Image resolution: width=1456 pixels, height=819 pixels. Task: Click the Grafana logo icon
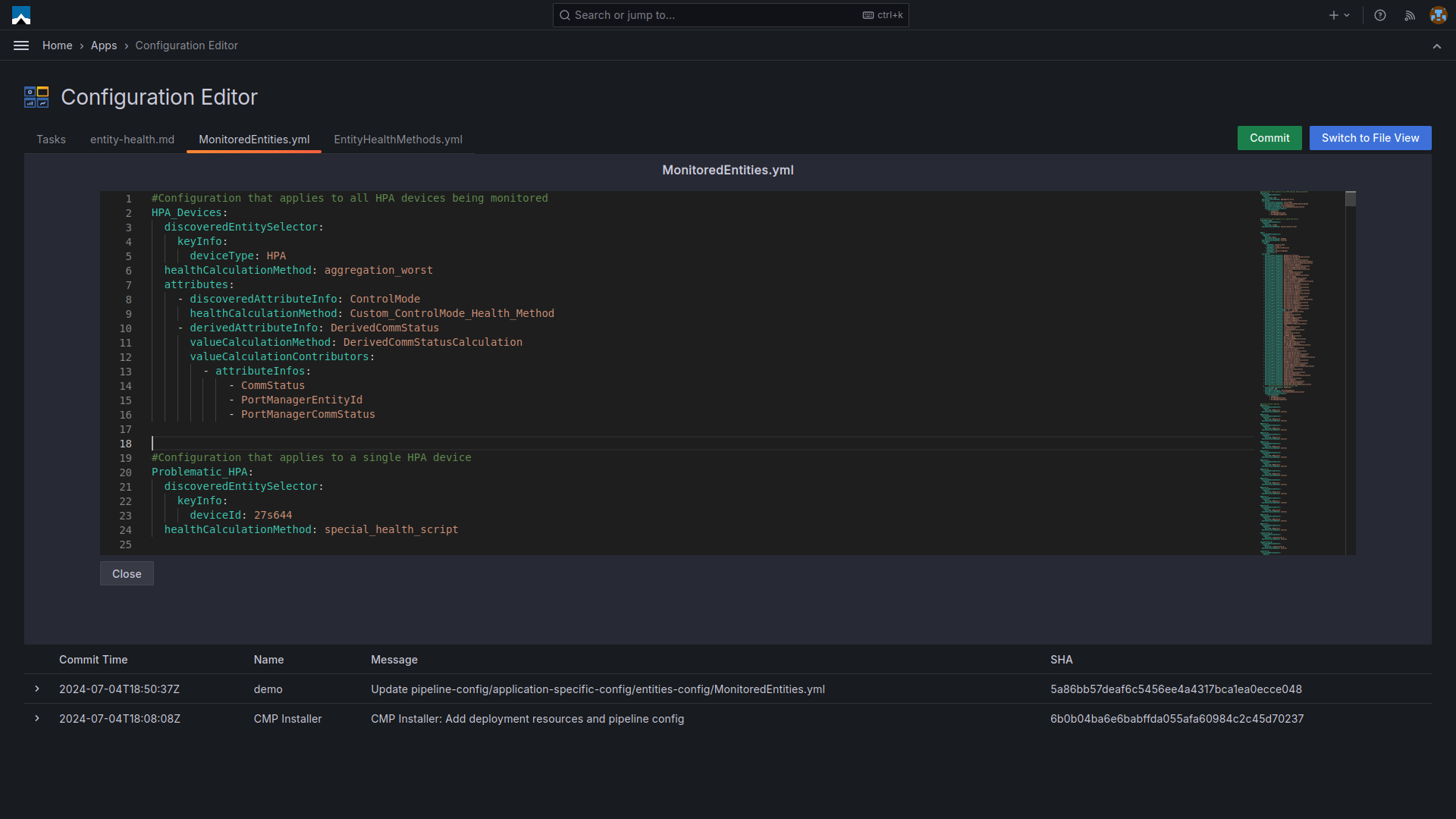[21, 15]
